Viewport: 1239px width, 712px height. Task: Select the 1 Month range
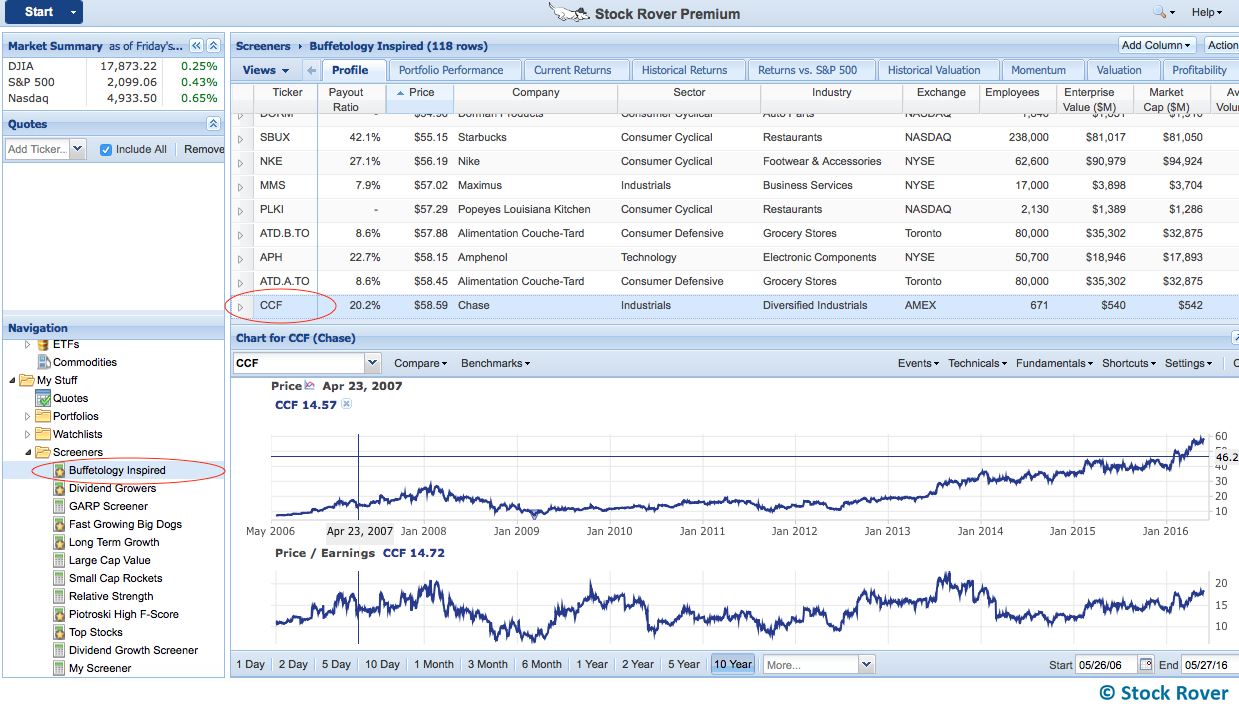(x=434, y=664)
